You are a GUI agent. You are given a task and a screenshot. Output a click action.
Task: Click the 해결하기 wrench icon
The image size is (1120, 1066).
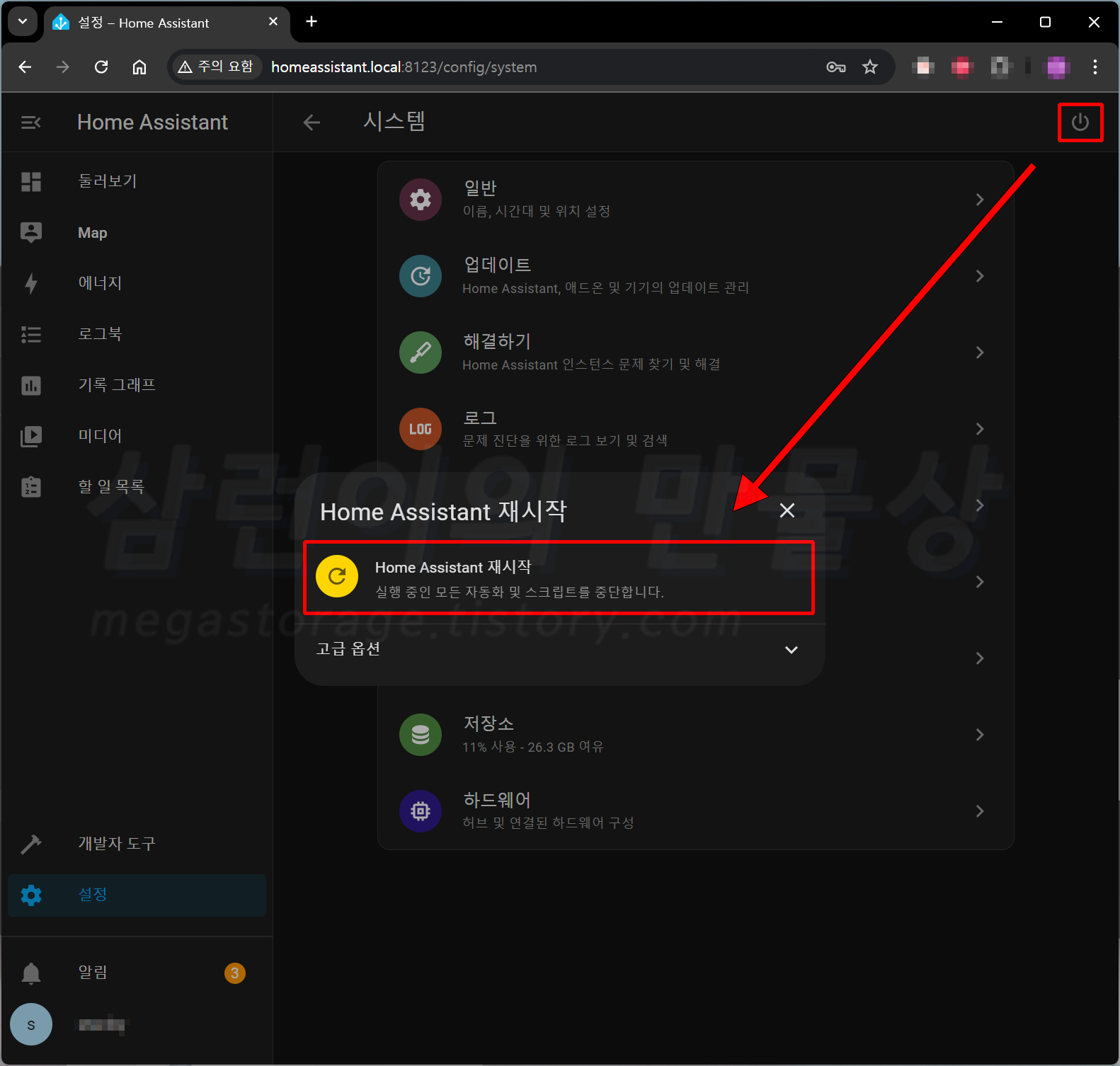pos(421,353)
